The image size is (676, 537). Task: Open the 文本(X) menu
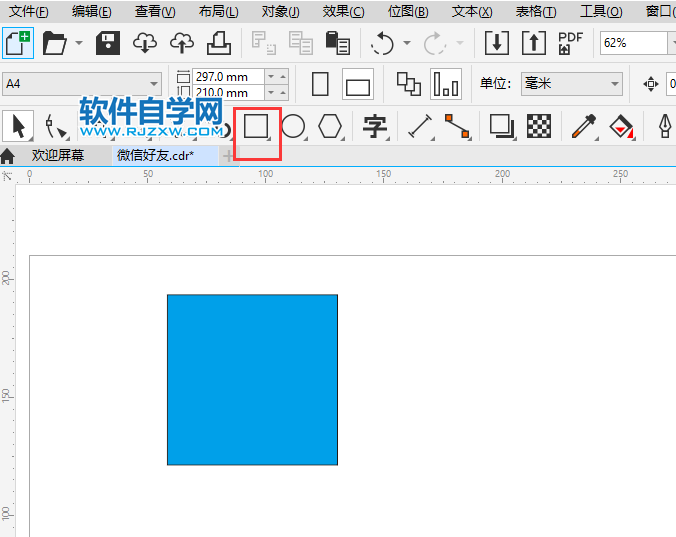472,11
